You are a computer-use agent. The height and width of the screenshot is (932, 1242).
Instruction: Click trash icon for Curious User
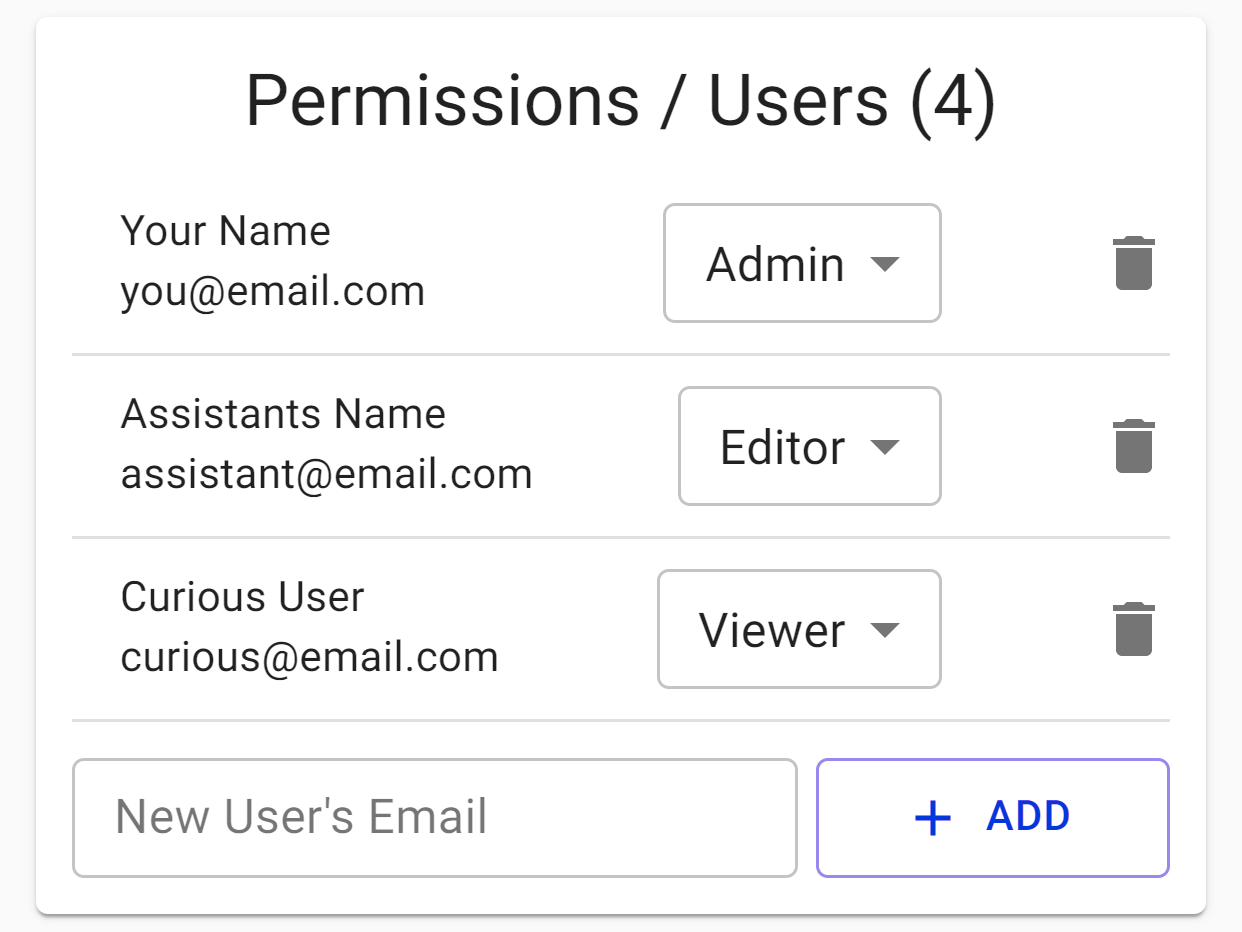pyautogui.click(x=1134, y=630)
